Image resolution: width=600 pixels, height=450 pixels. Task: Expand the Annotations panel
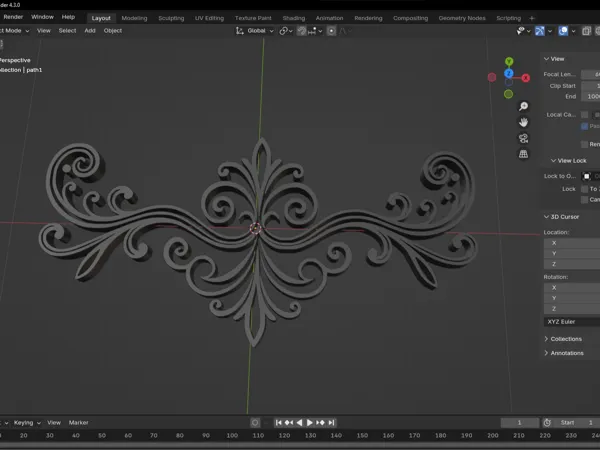564,353
